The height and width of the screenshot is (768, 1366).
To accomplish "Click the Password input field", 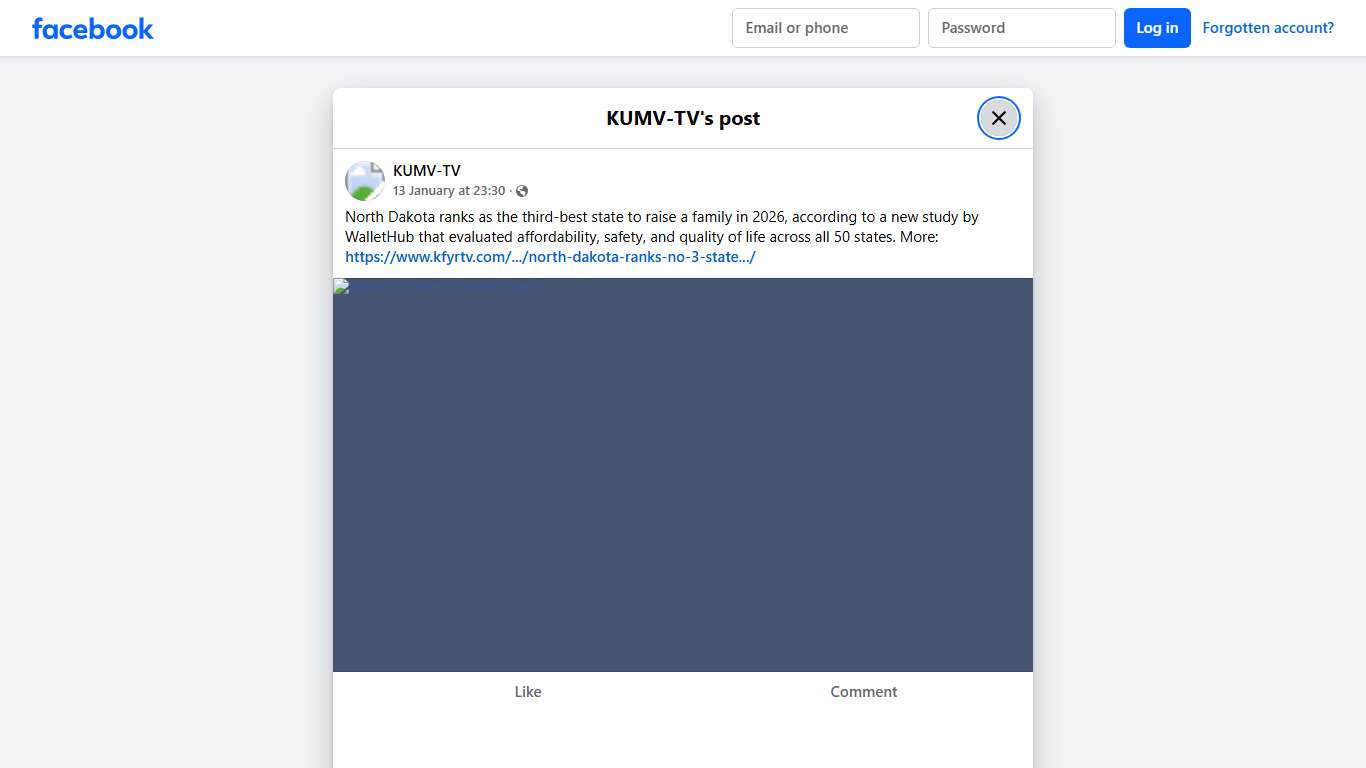I will [x=1021, y=28].
